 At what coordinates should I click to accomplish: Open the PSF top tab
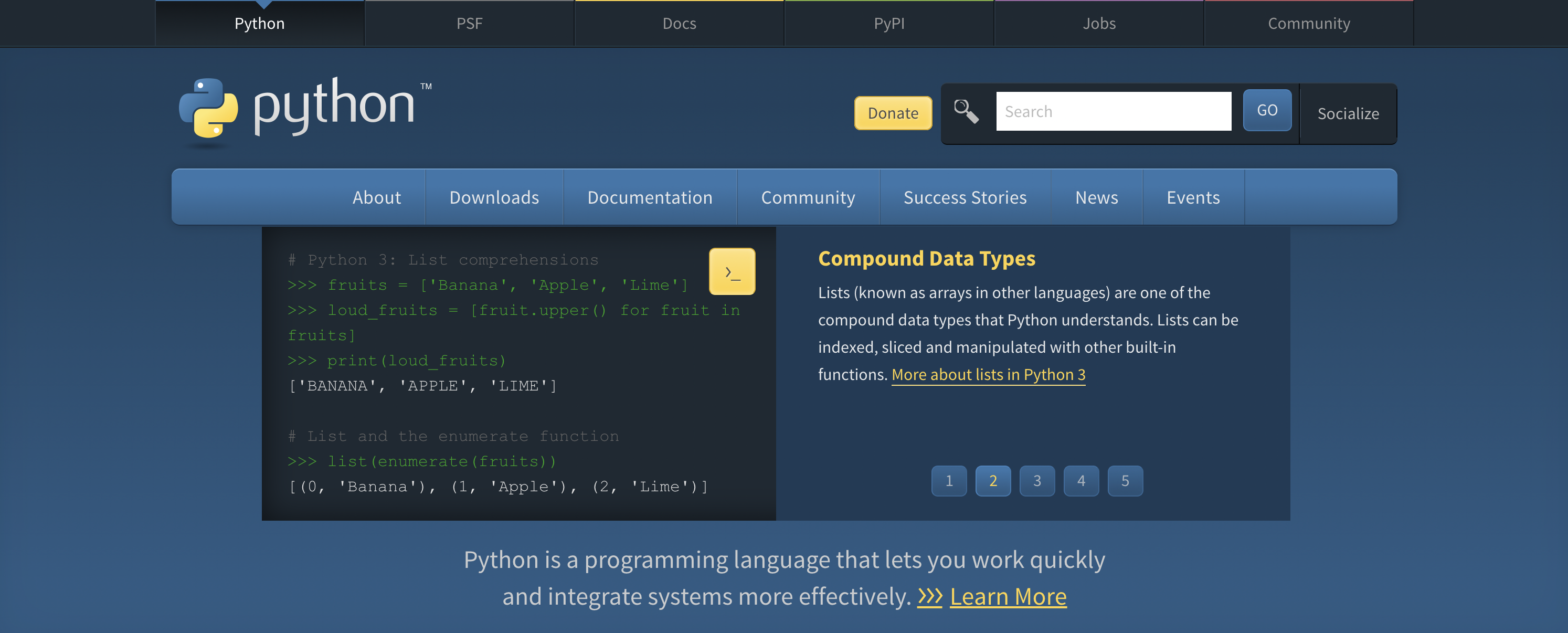tap(469, 23)
